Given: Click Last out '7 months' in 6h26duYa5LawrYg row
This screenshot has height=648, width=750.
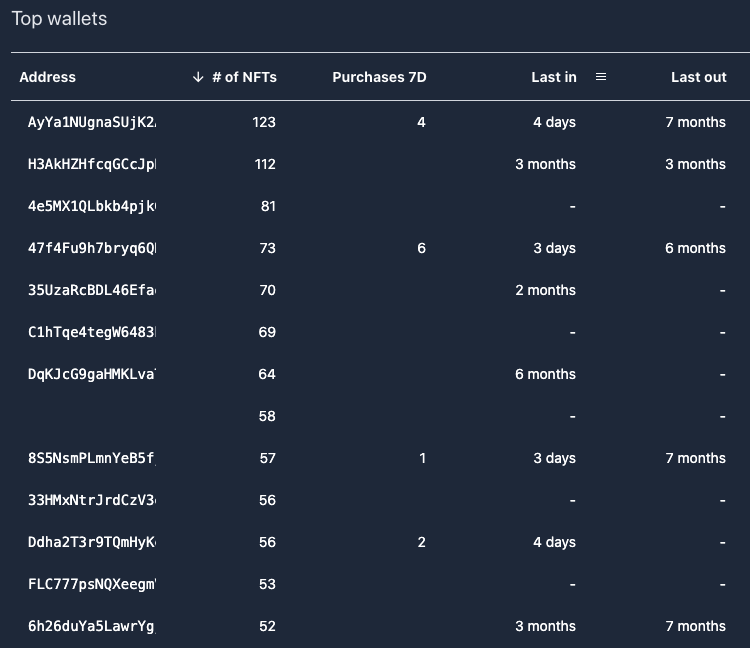Looking at the screenshot, I should (695, 626).
